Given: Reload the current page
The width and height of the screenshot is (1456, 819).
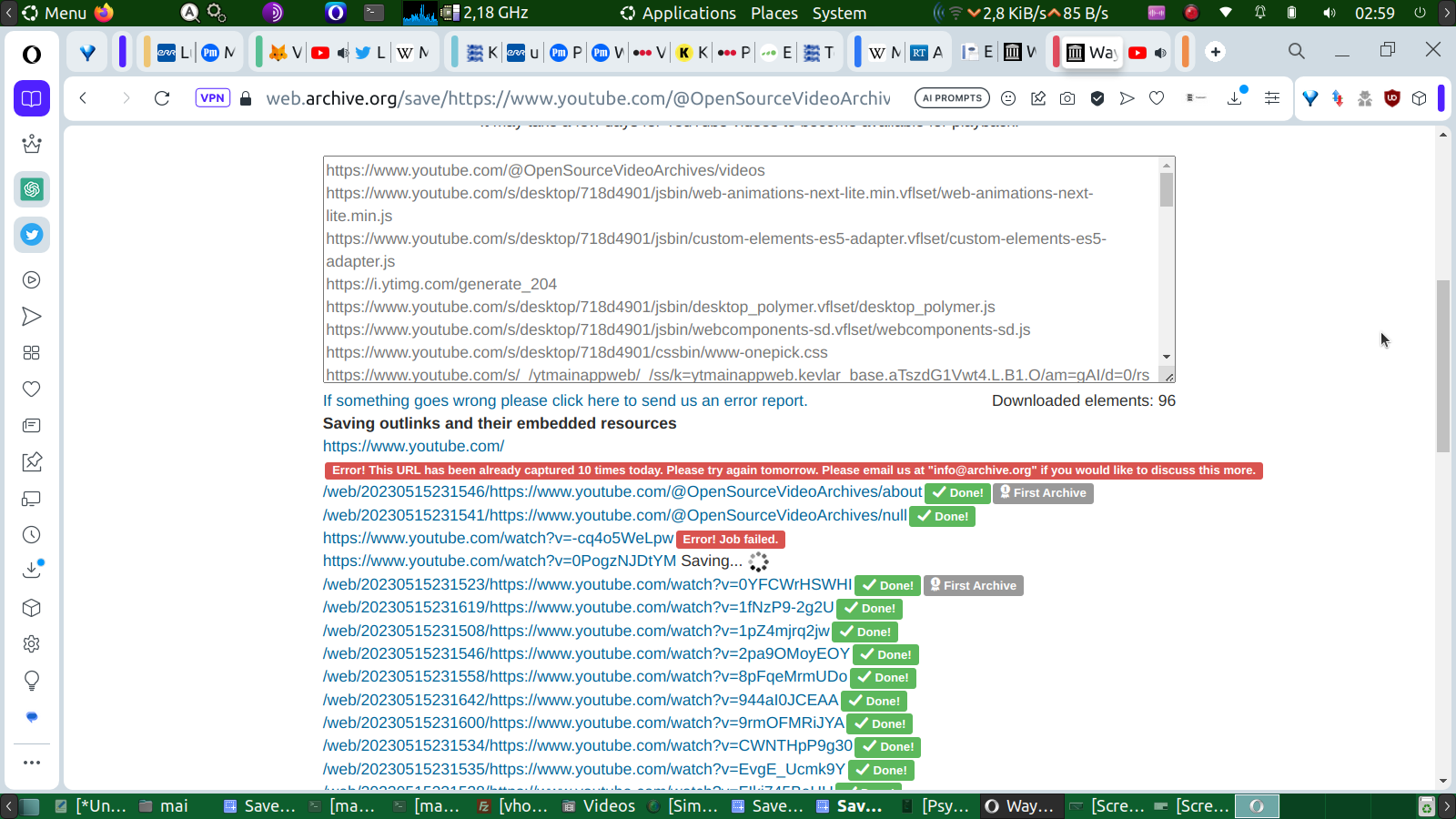Looking at the screenshot, I should (x=162, y=98).
